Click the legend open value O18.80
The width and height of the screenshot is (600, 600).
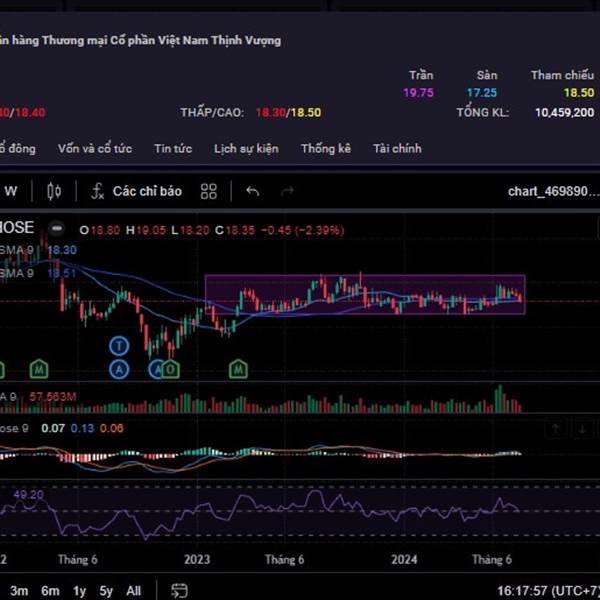(100, 230)
